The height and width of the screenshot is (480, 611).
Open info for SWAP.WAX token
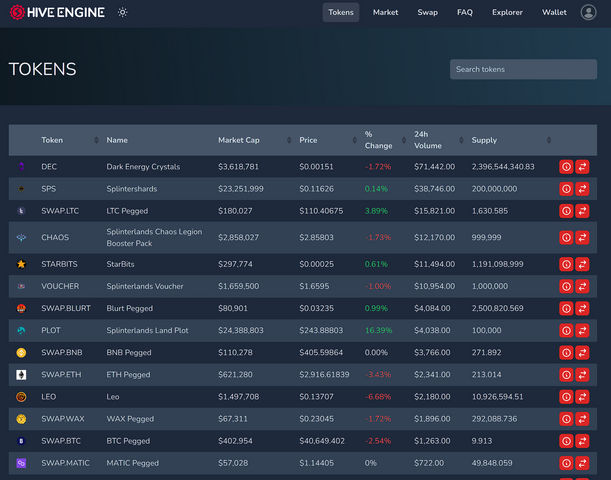click(x=566, y=419)
